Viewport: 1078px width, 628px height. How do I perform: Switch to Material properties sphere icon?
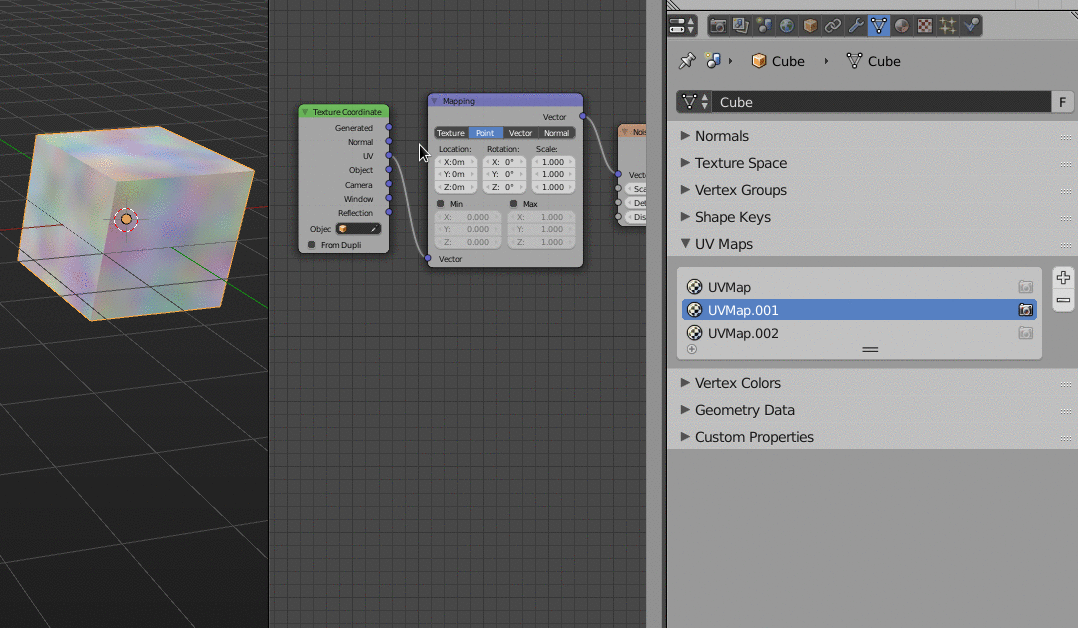click(901, 26)
